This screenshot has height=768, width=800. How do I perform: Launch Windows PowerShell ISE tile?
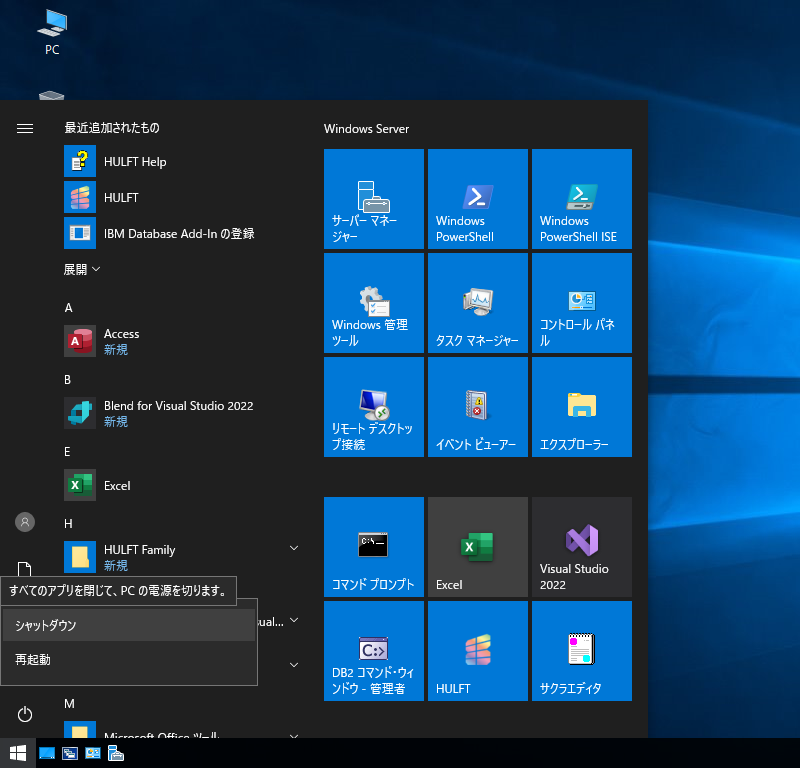pyautogui.click(x=581, y=199)
